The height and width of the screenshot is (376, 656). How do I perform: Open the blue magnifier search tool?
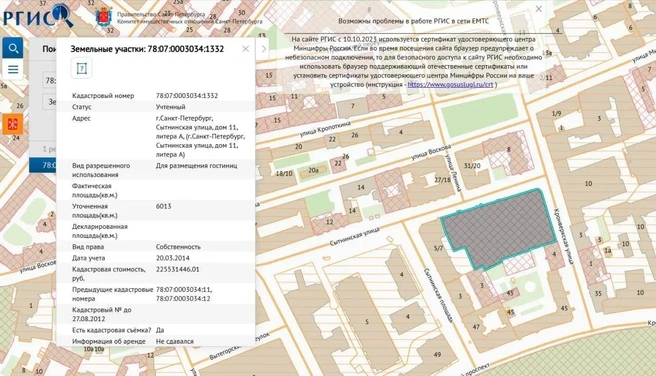(13, 48)
